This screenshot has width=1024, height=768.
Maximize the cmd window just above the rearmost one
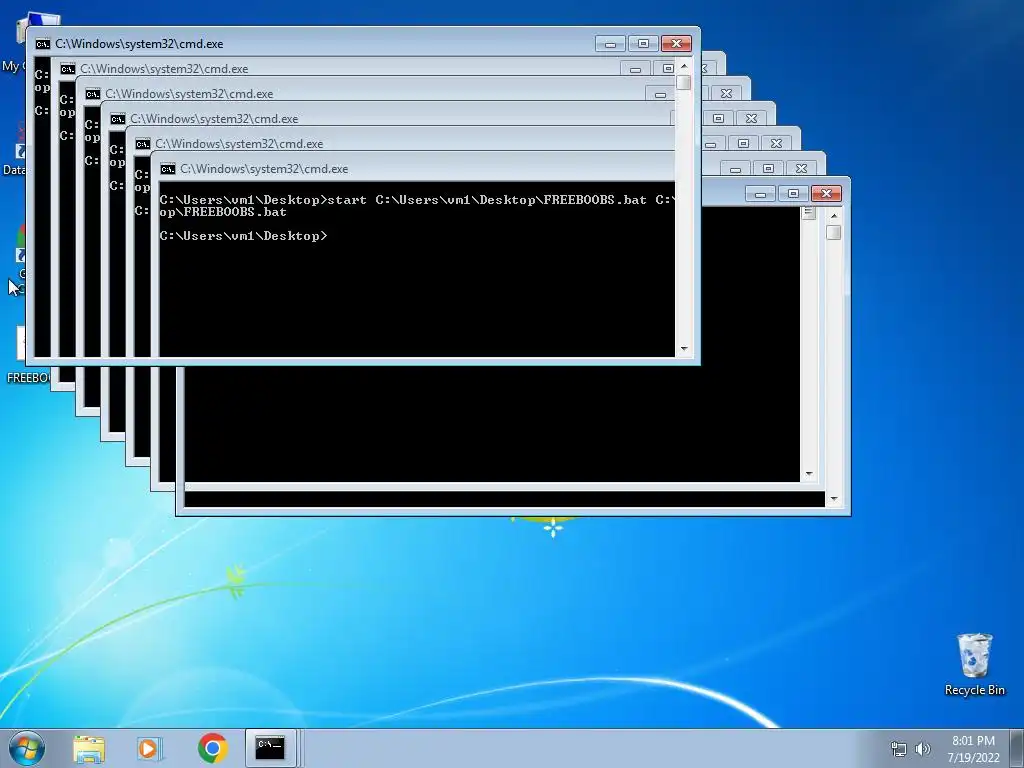pos(769,168)
